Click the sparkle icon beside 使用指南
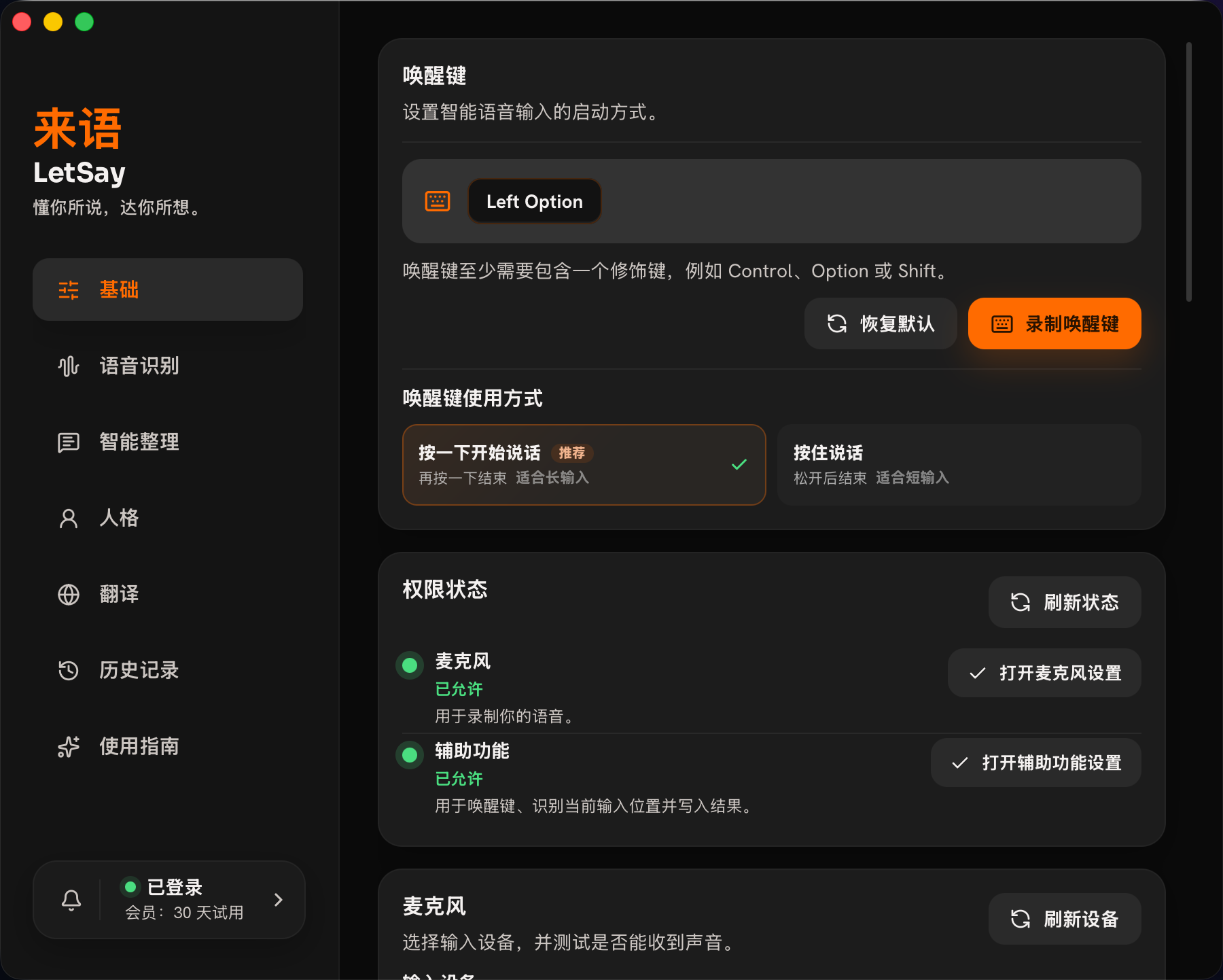1223x980 pixels. pos(69,747)
